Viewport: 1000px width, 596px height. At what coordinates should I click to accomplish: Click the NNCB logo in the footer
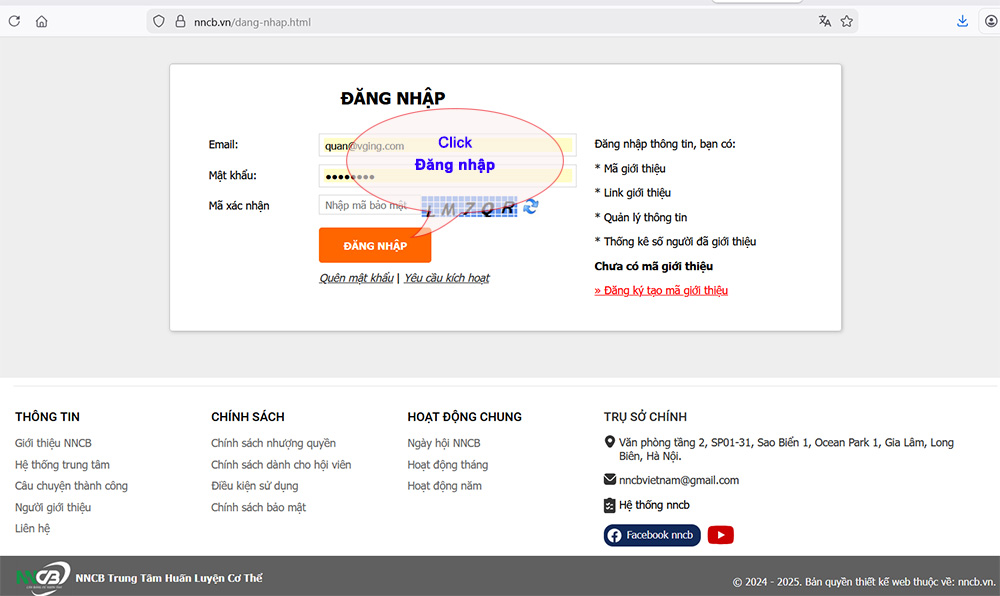click(42, 577)
